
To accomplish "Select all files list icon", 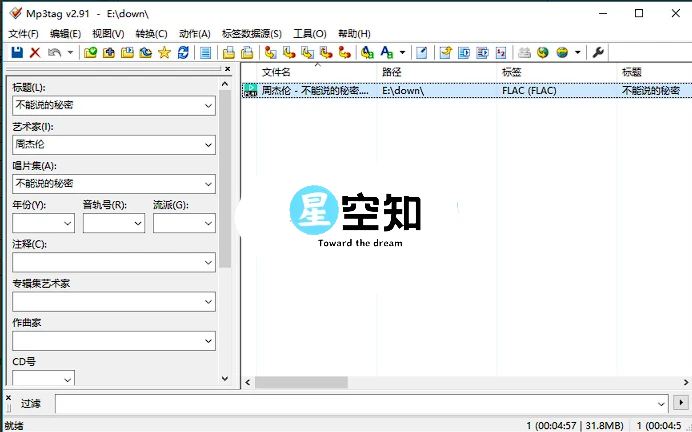I will [205, 53].
